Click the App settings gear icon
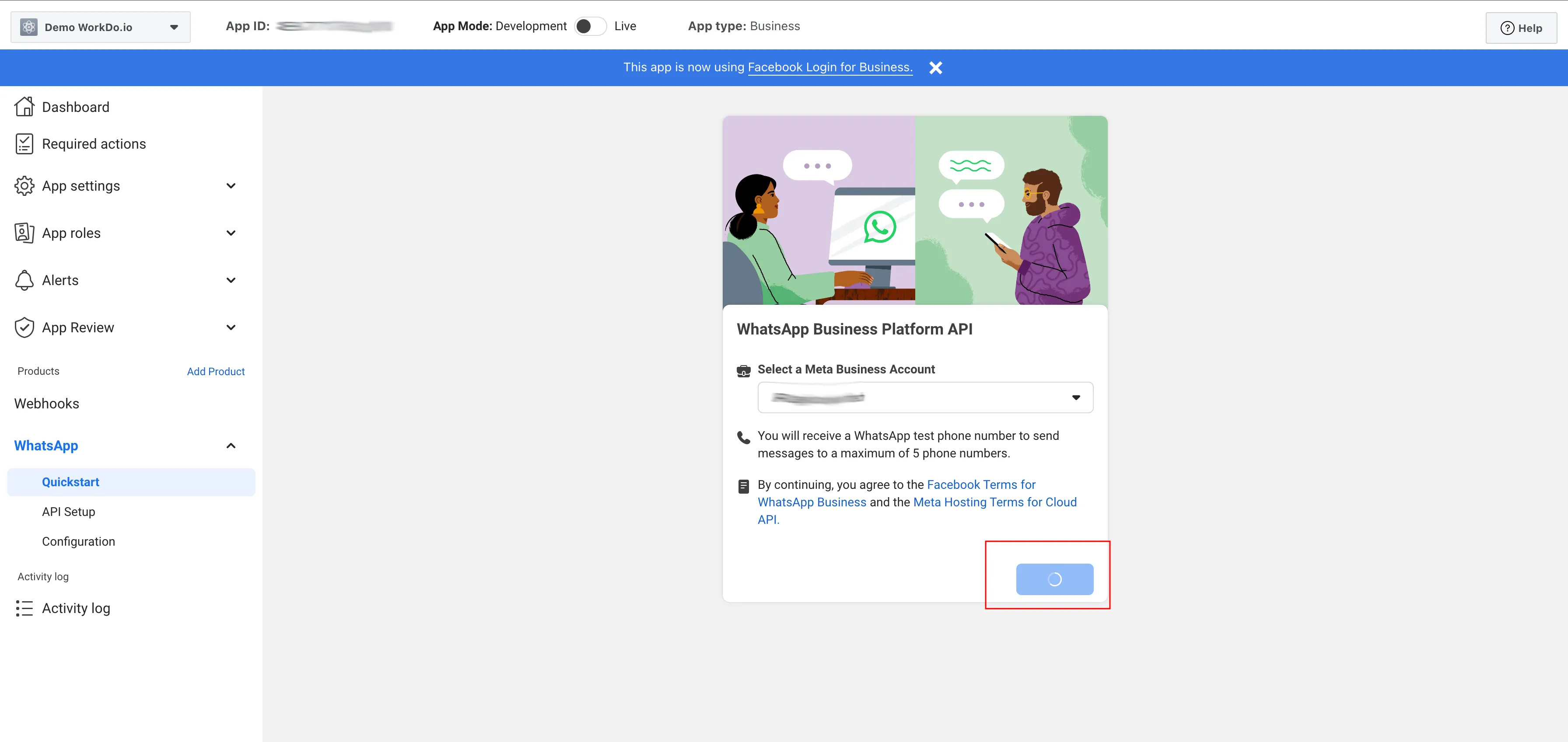 (24, 186)
